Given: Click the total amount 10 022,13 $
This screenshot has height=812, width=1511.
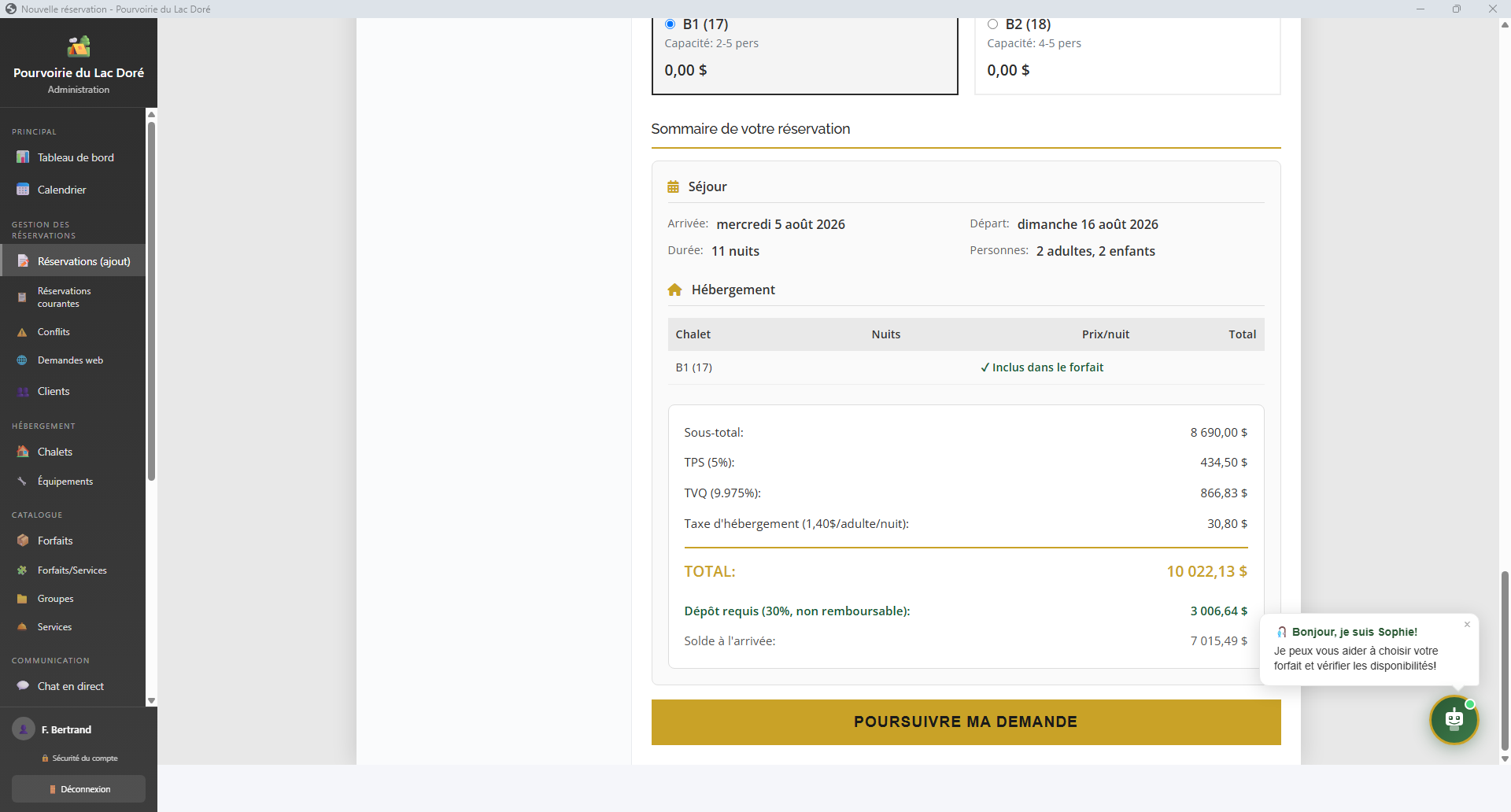Looking at the screenshot, I should (x=1206, y=572).
